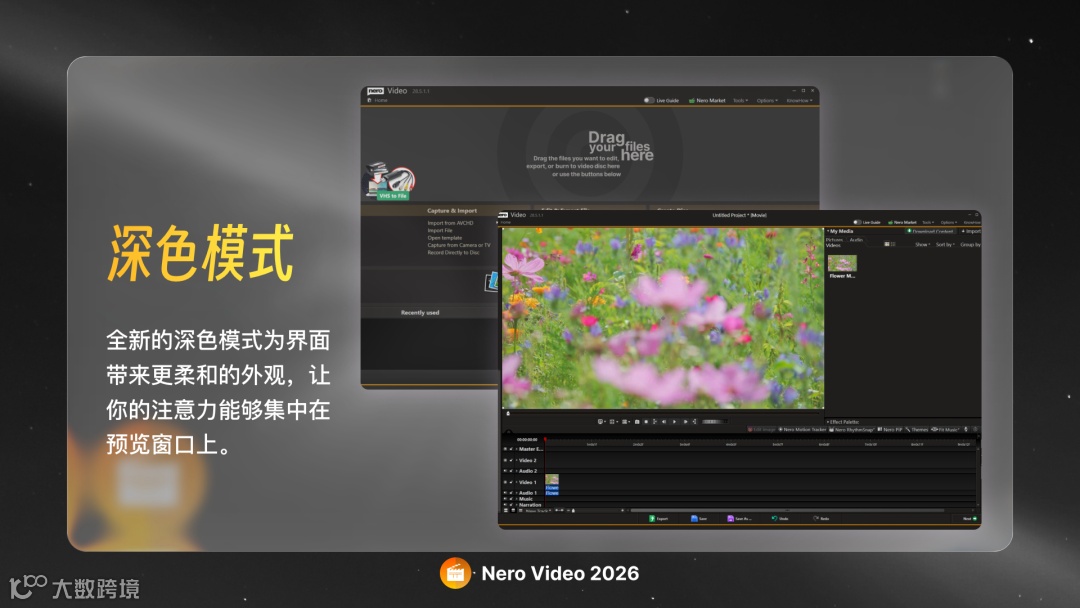Step to next frame in preview controls
1080x608 pixels.
pyautogui.click(x=685, y=421)
